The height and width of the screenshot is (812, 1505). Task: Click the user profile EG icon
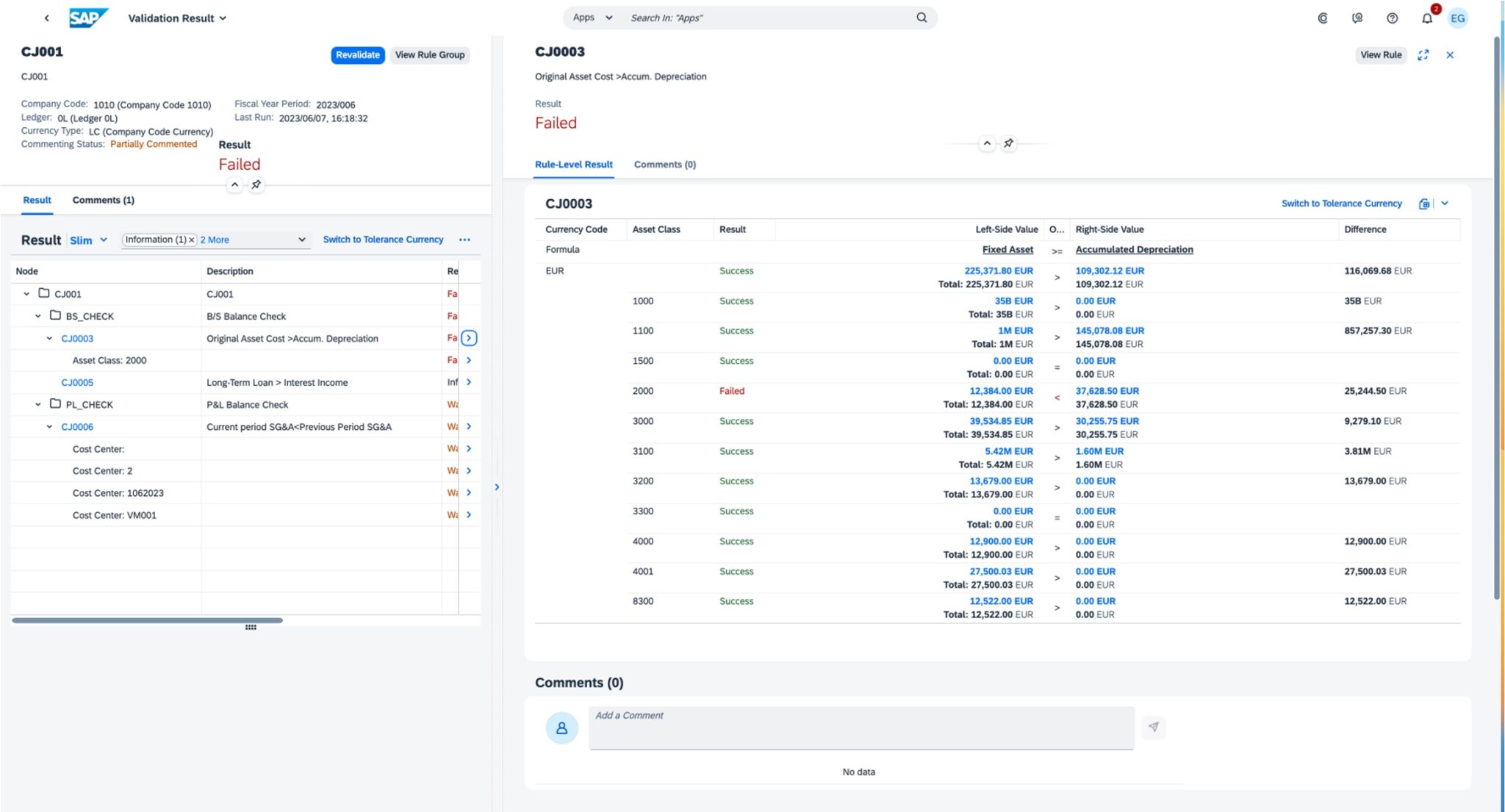tap(1458, 18)
